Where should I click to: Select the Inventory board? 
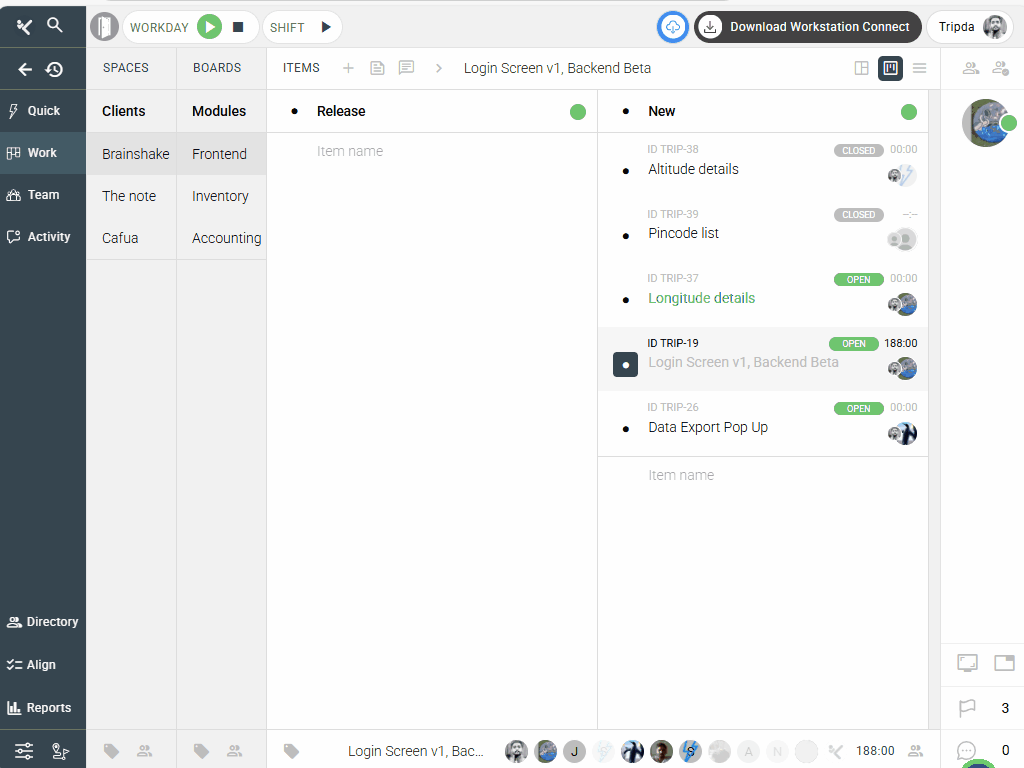(x=220, y=196)
